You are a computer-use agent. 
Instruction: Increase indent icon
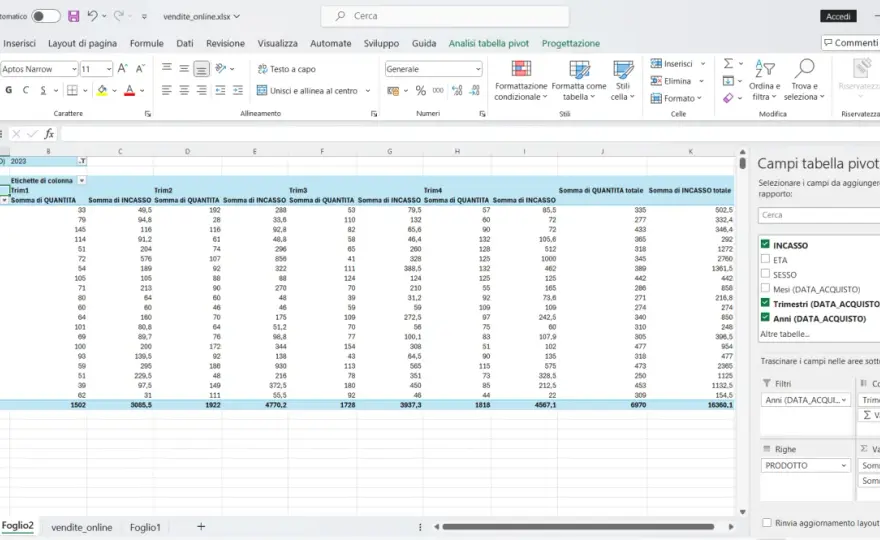(238, 90)
